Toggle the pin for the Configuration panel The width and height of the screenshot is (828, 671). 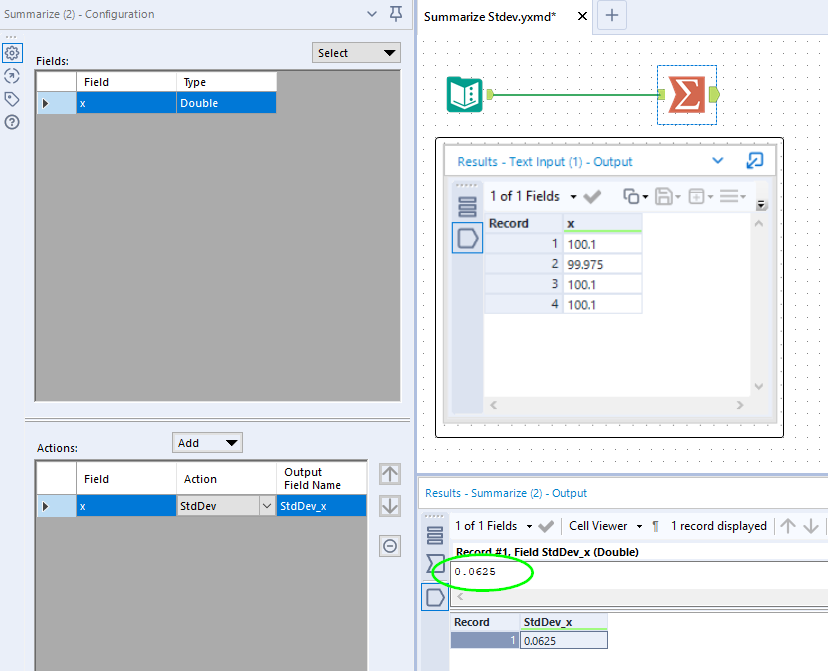394,14
